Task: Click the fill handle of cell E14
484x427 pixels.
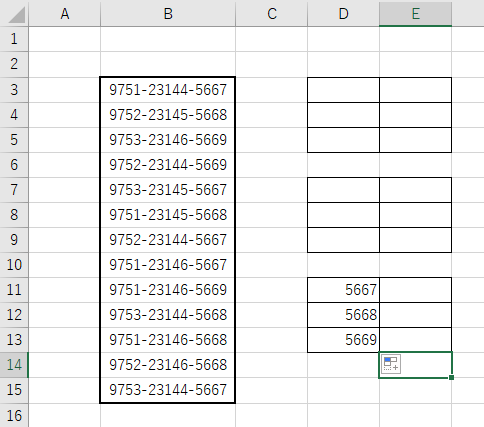Action: point(451,377)
